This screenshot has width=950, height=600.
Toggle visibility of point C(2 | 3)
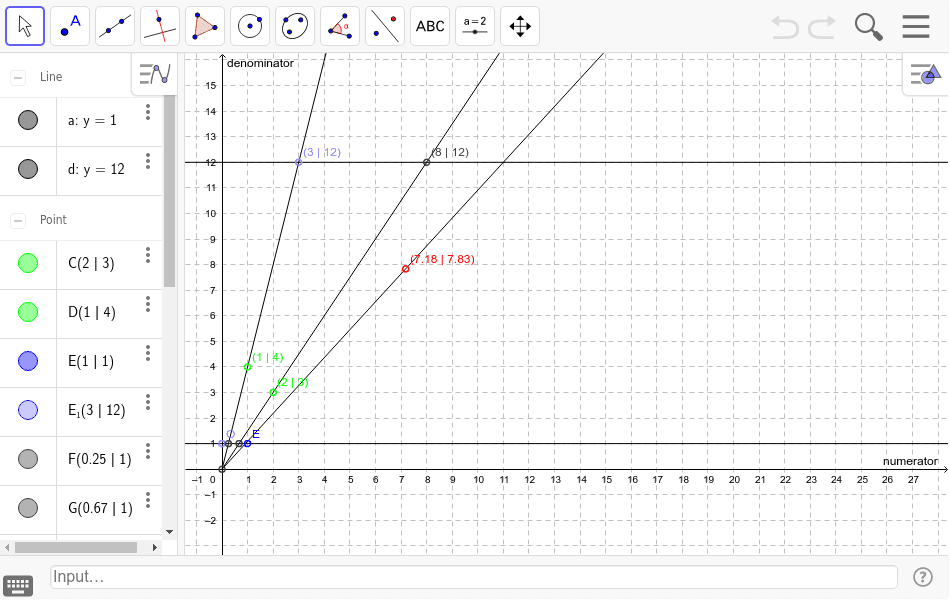point(28,263)
